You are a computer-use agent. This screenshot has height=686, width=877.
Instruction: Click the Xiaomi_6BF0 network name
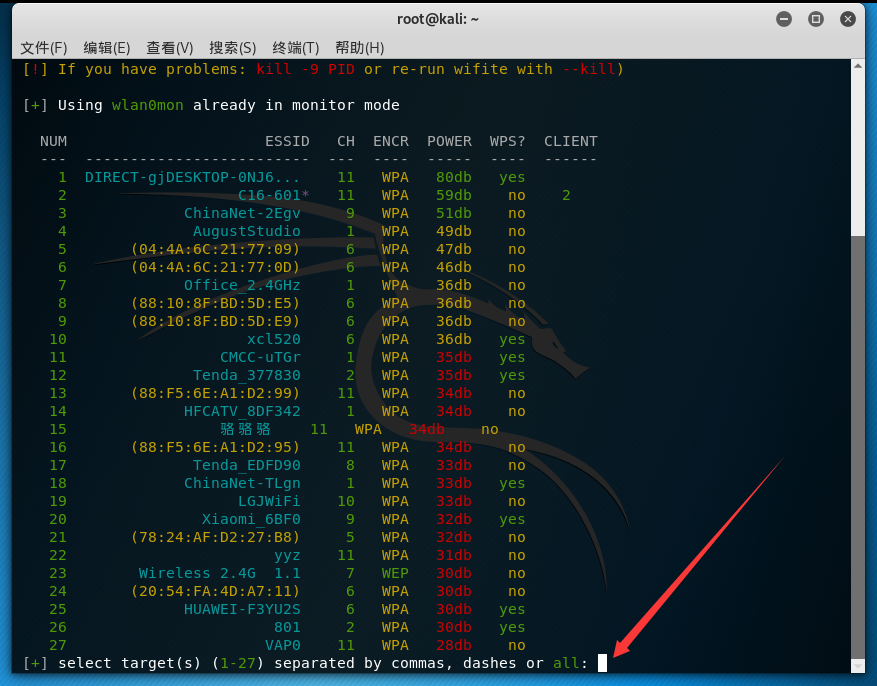[x=251, y=519]
